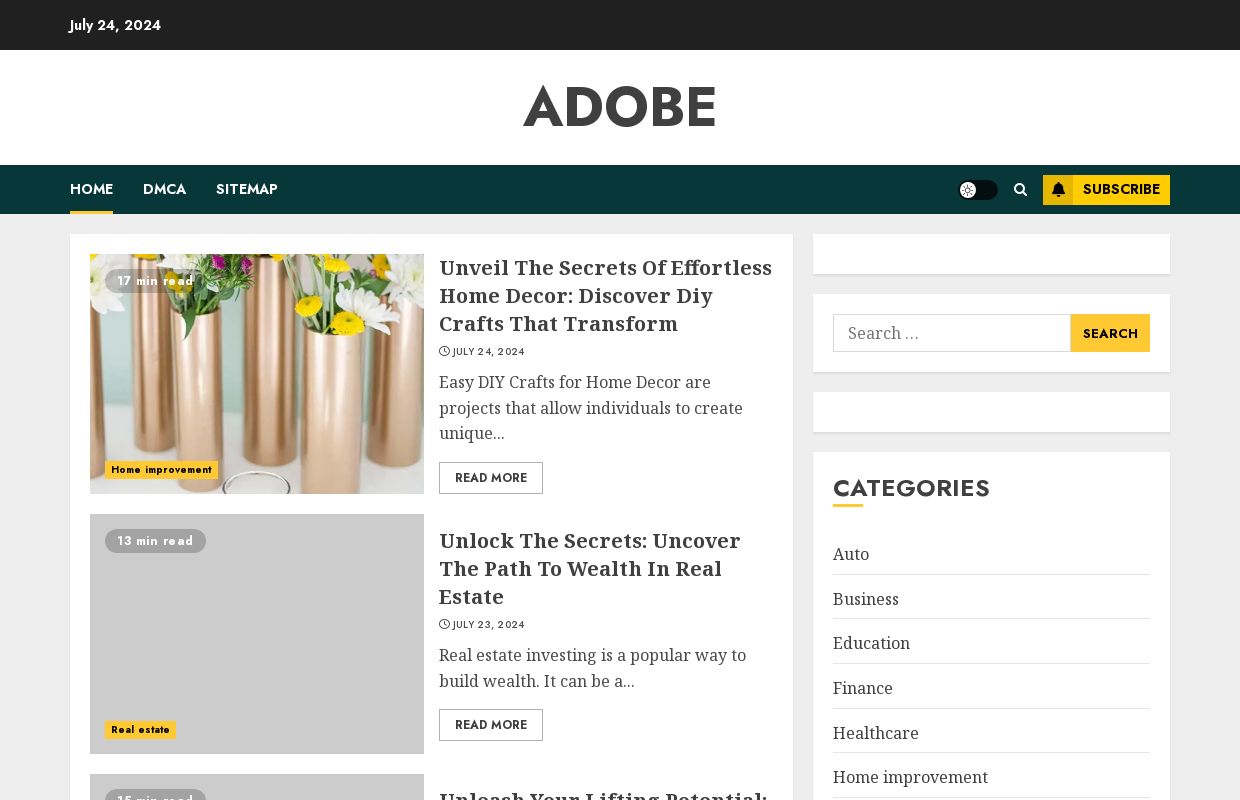Click the Subscribe button label
This screenshot has height=800, width=1240.
pos(1121,190)
